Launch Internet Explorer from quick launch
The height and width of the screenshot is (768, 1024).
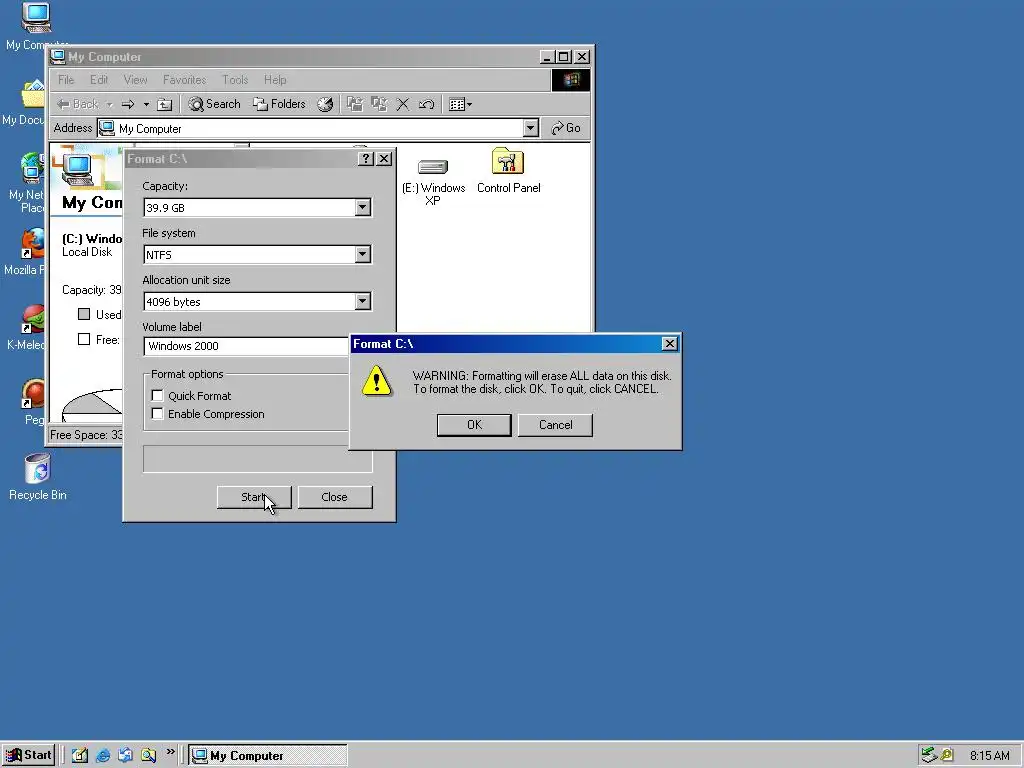tap(103, 756)
